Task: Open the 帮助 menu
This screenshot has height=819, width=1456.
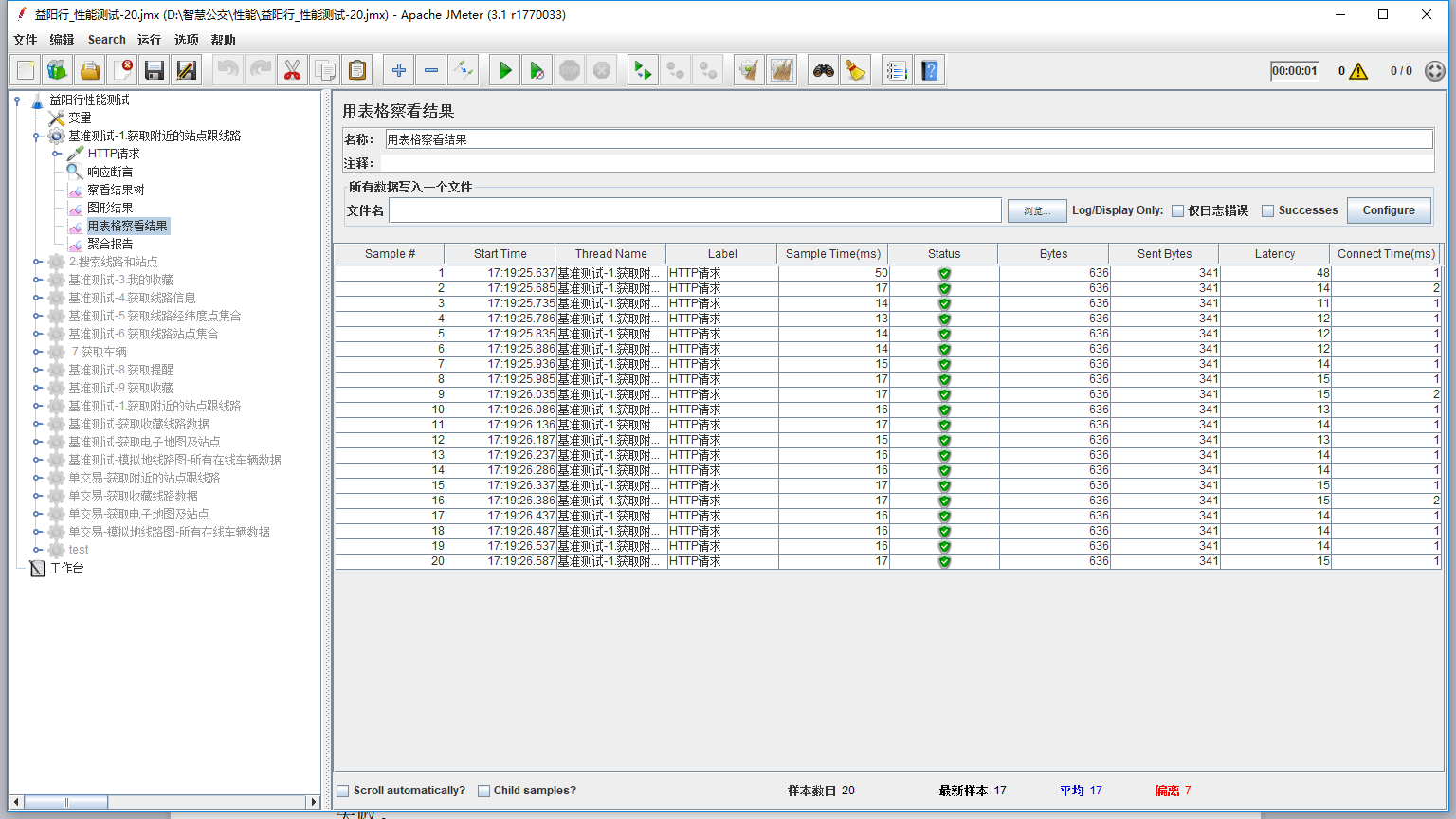Action: point(223,40)
